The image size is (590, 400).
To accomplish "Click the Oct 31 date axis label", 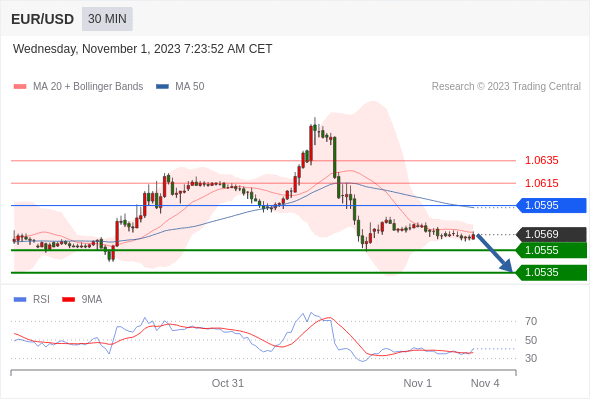I will click(228, 383).
